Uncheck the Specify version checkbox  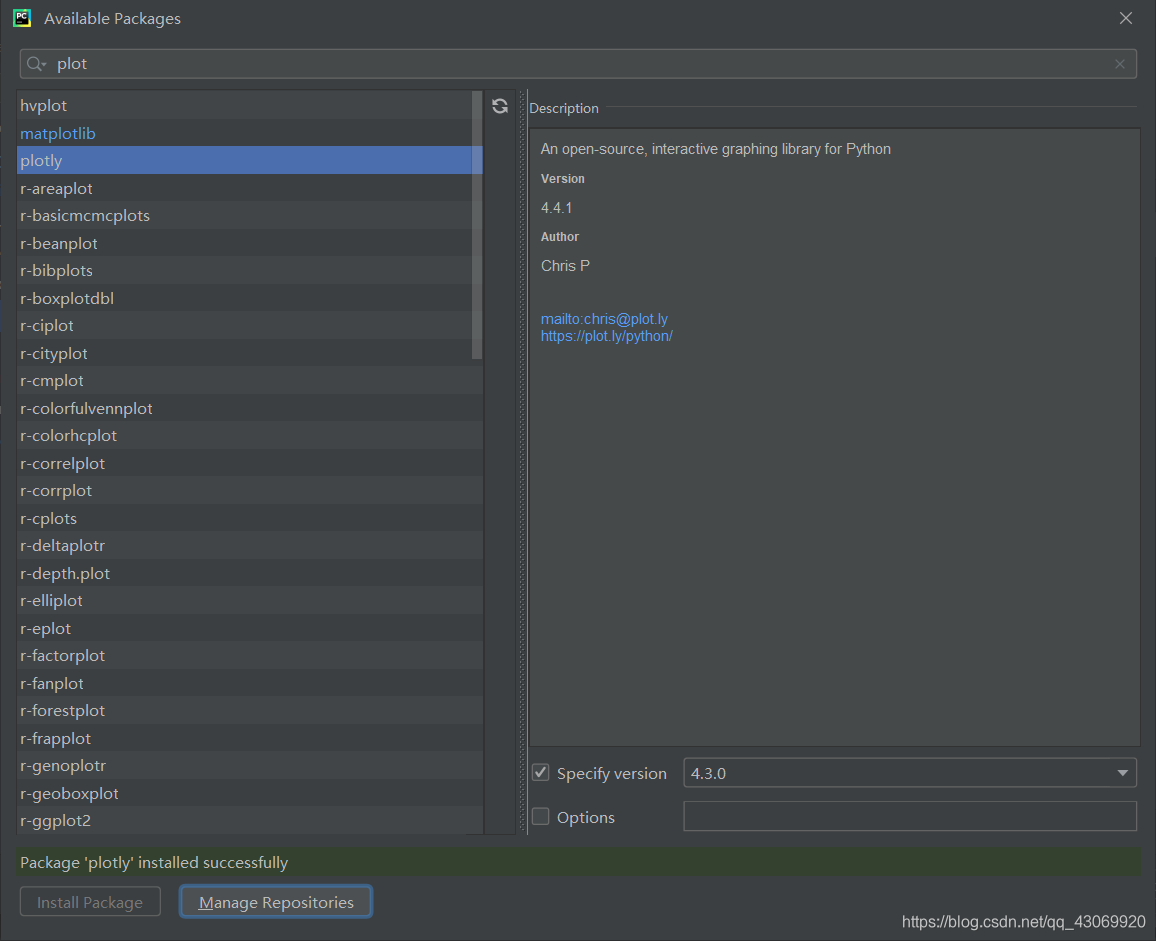click(540, 773)
